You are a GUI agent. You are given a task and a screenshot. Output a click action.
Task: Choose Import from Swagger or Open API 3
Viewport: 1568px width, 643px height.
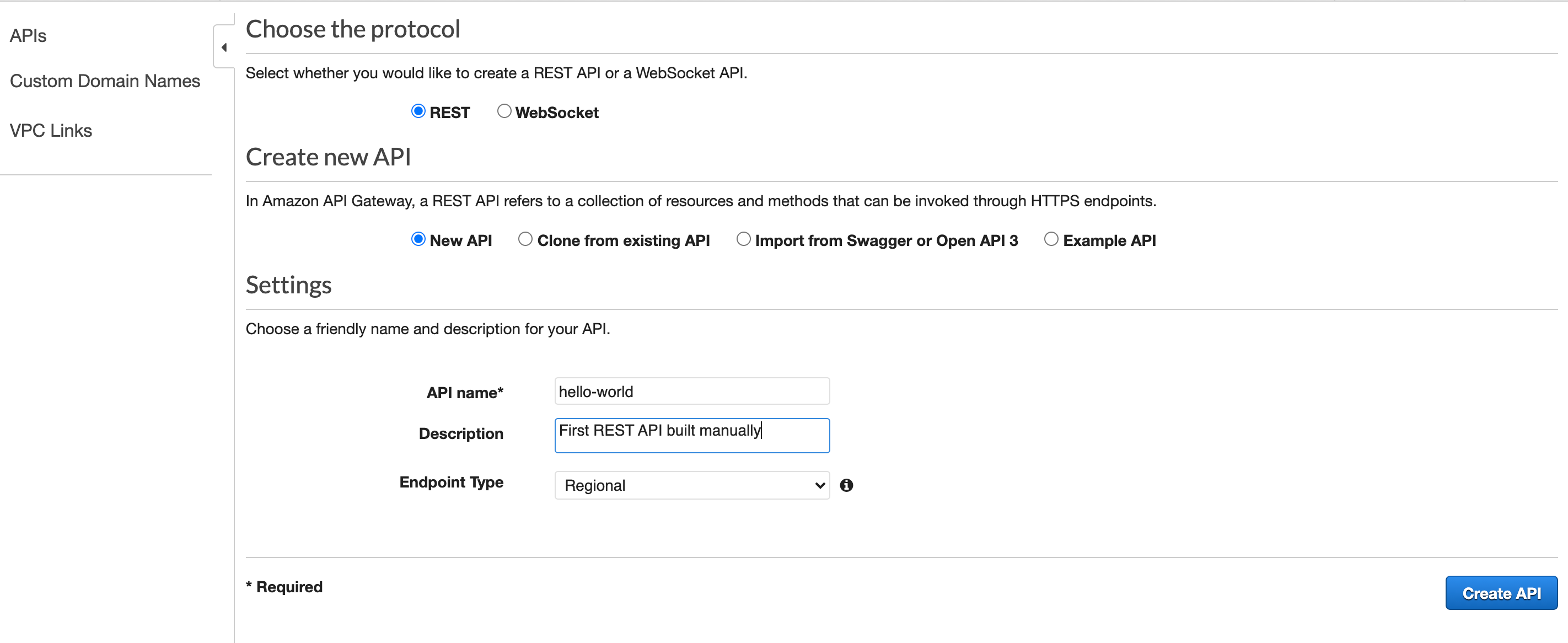coord(743,239)
